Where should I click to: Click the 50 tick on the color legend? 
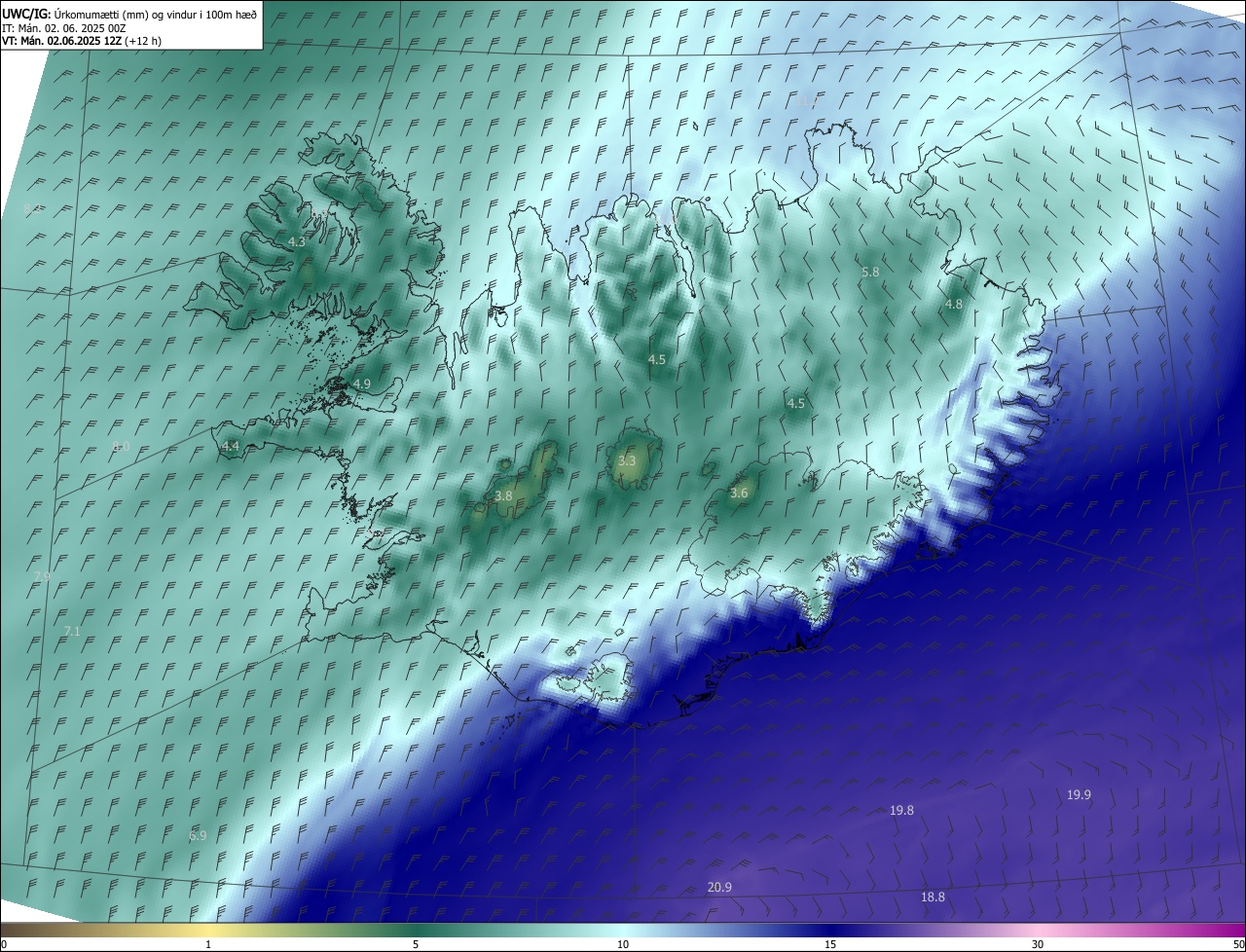coord(1238,944)
